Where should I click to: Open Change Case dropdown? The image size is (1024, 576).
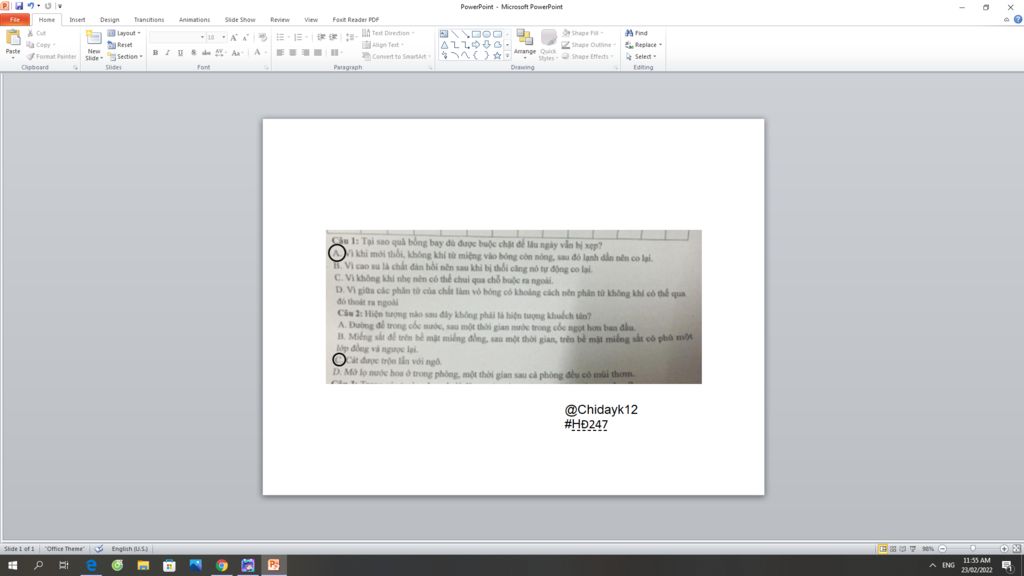(237, 53)
